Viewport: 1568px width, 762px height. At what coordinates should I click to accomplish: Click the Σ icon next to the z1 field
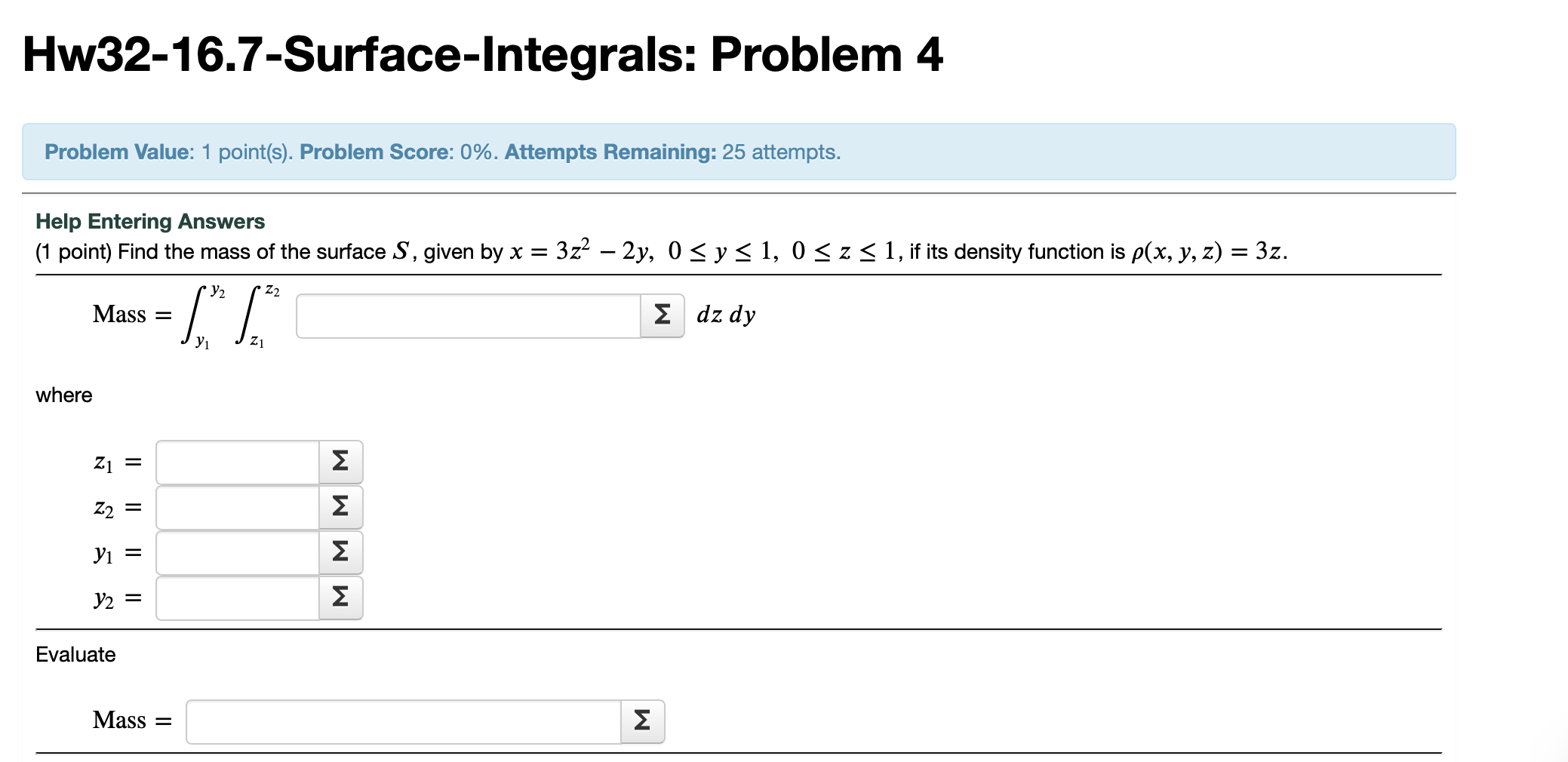(x=339, y=461)
